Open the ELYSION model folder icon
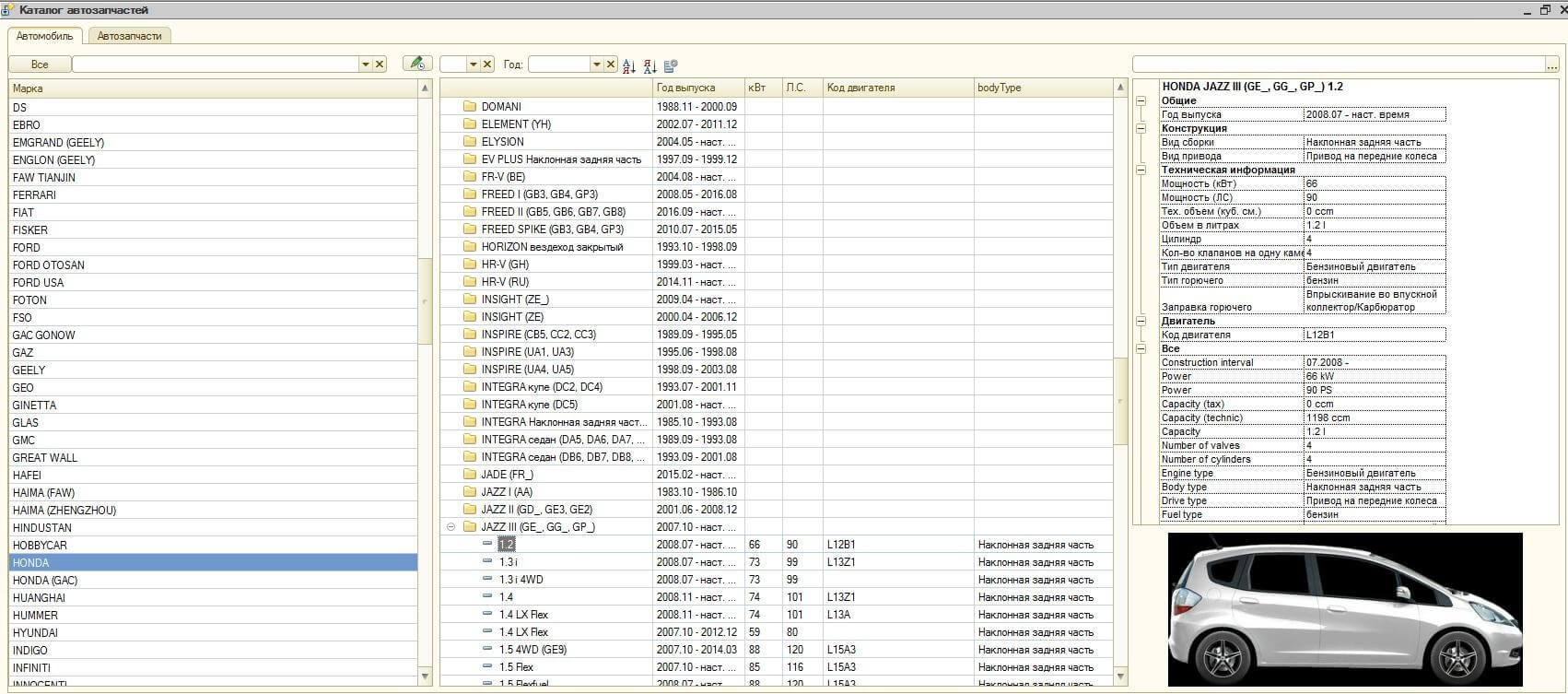Viewport: 1568px width, 694px height. [470, 142]
